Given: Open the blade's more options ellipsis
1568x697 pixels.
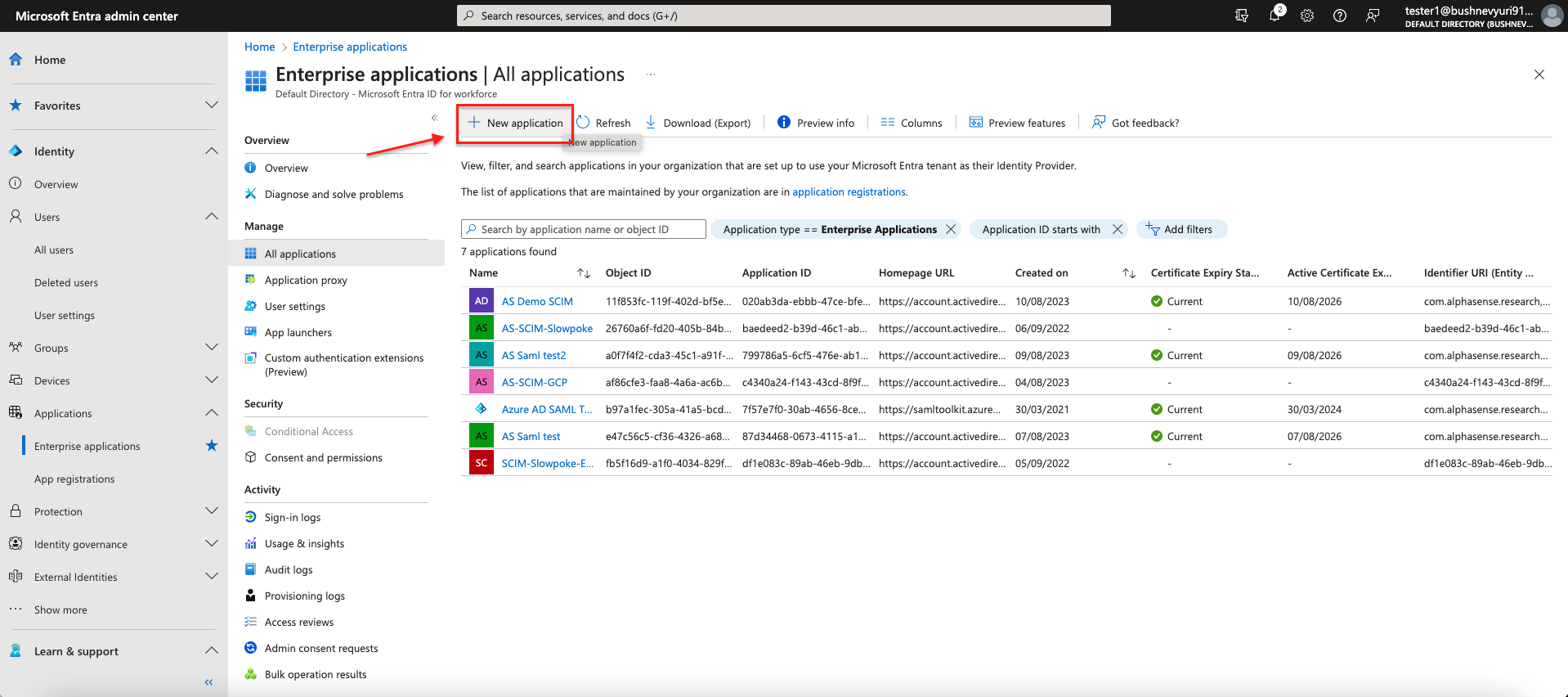Looking at the screenshot, I should 651,74.
